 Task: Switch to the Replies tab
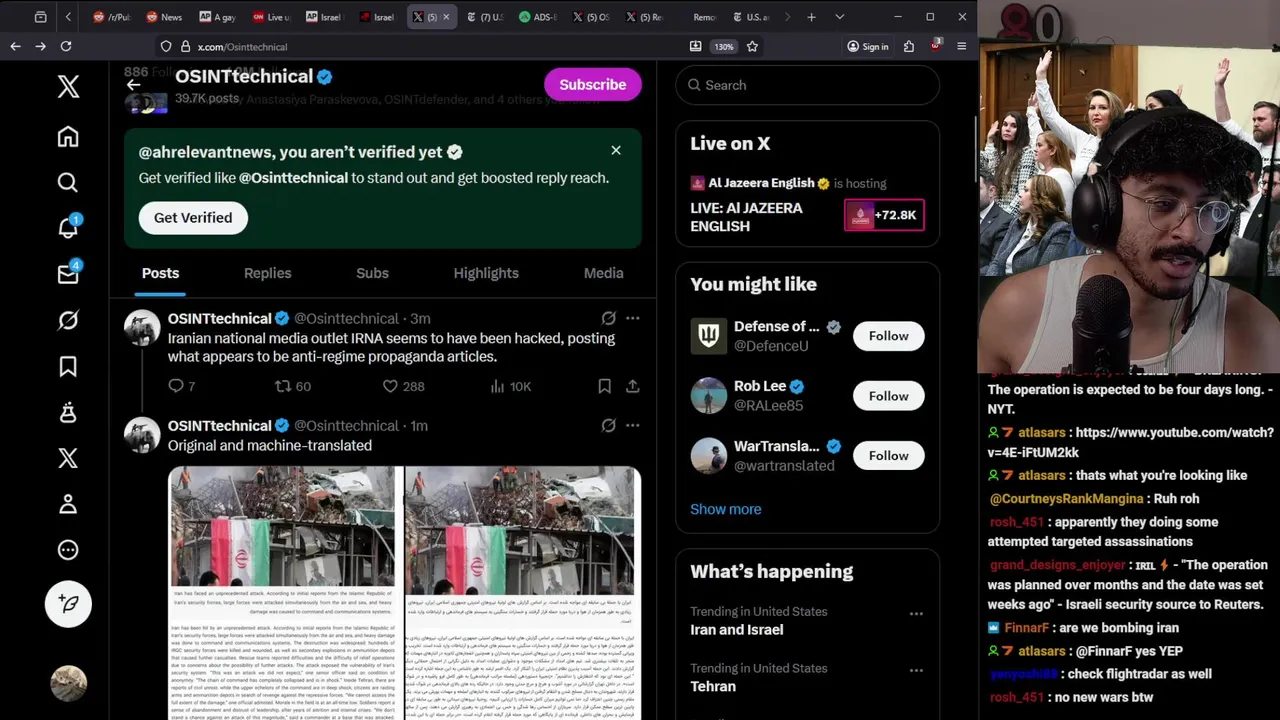tap(267, 273)
